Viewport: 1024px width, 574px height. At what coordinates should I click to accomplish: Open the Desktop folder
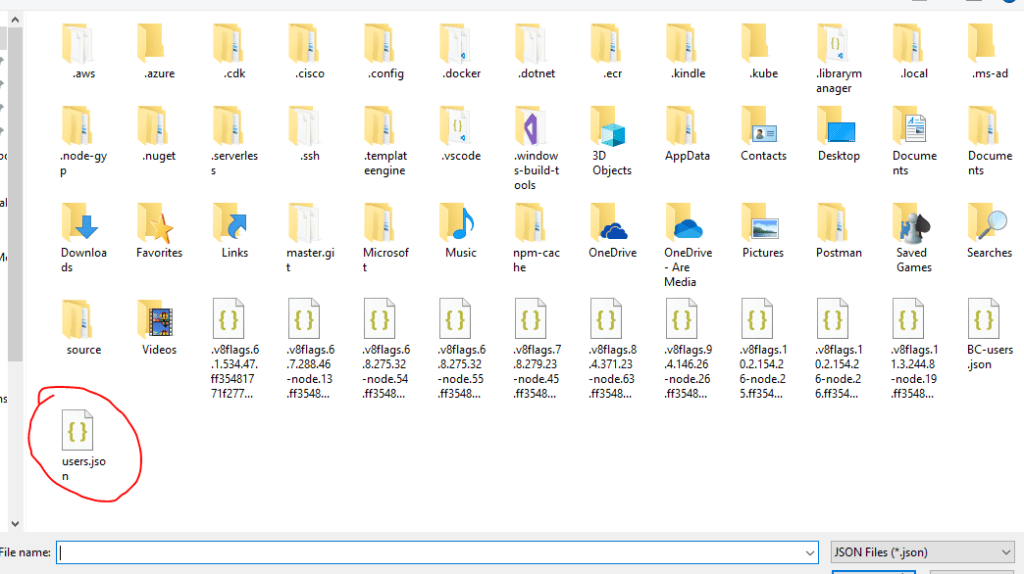point(838,126)
